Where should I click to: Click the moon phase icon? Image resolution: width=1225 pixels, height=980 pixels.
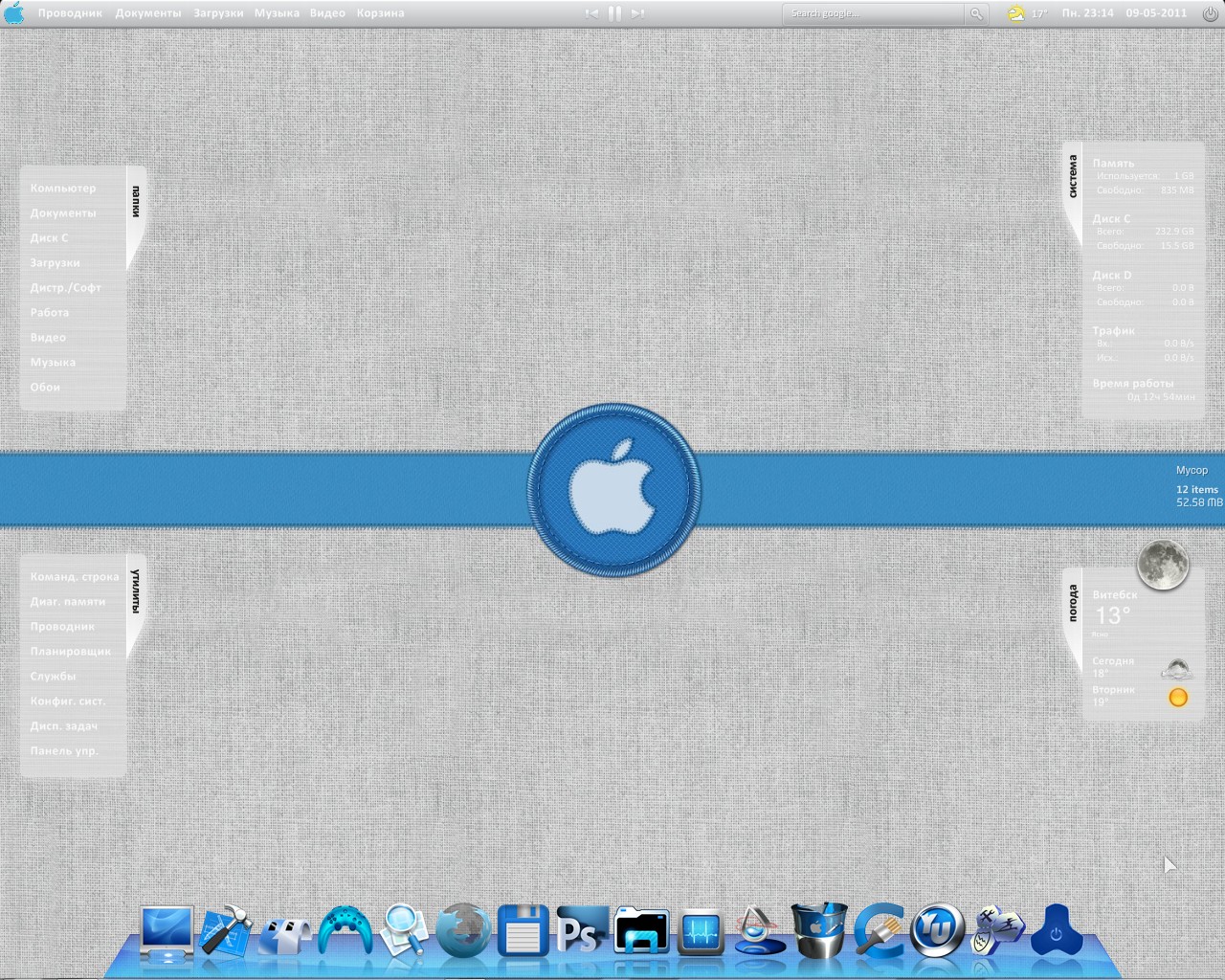pos(1163,564)
